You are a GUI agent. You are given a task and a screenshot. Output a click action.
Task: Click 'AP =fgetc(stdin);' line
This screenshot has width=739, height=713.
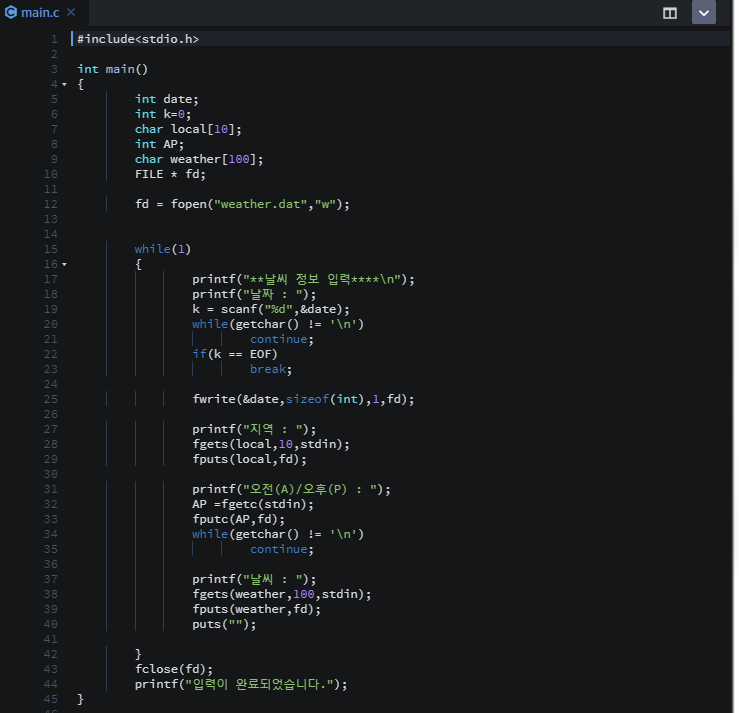point(253,504)
